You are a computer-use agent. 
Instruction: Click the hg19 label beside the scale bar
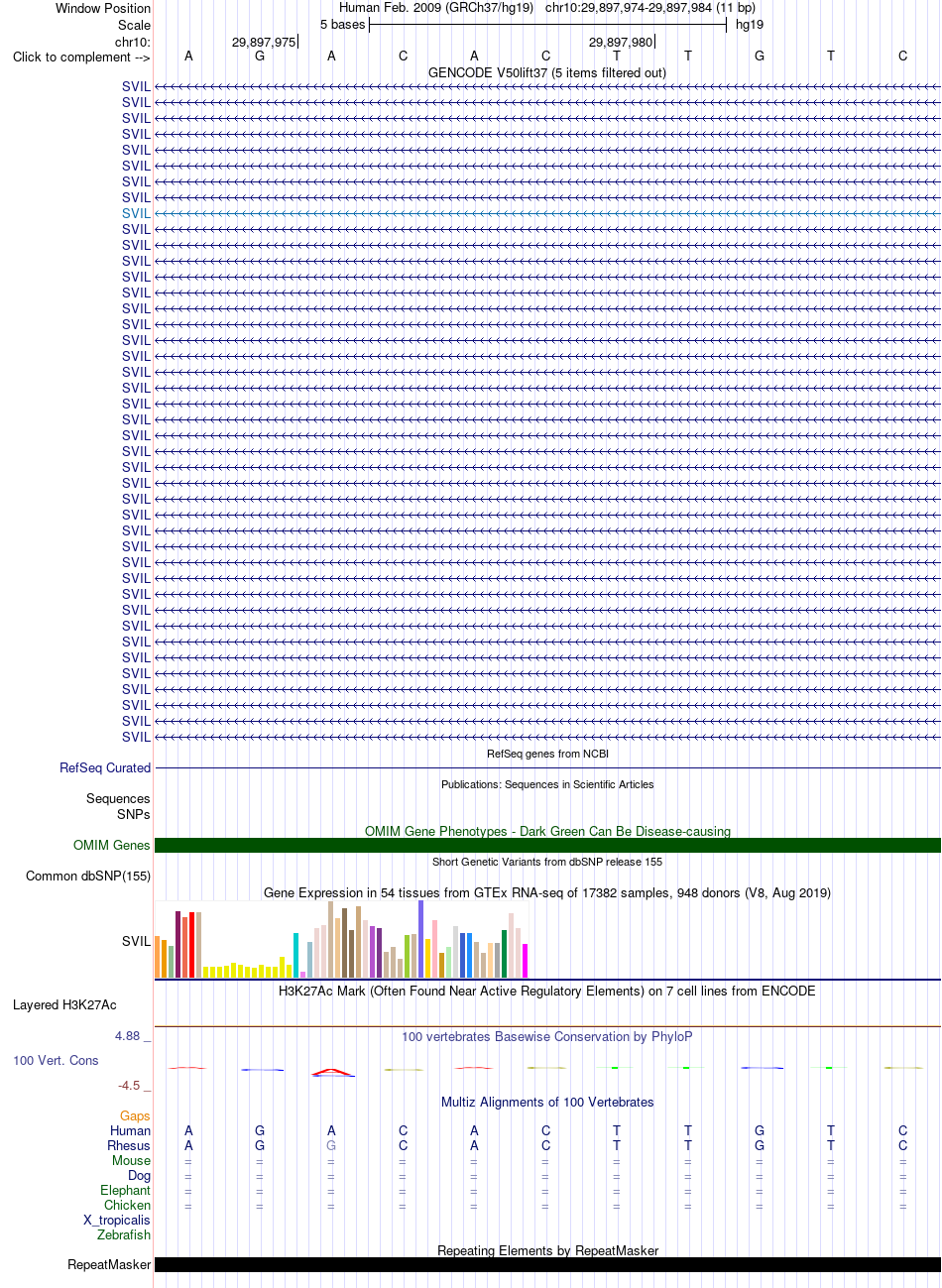click(x=750, y=24)
